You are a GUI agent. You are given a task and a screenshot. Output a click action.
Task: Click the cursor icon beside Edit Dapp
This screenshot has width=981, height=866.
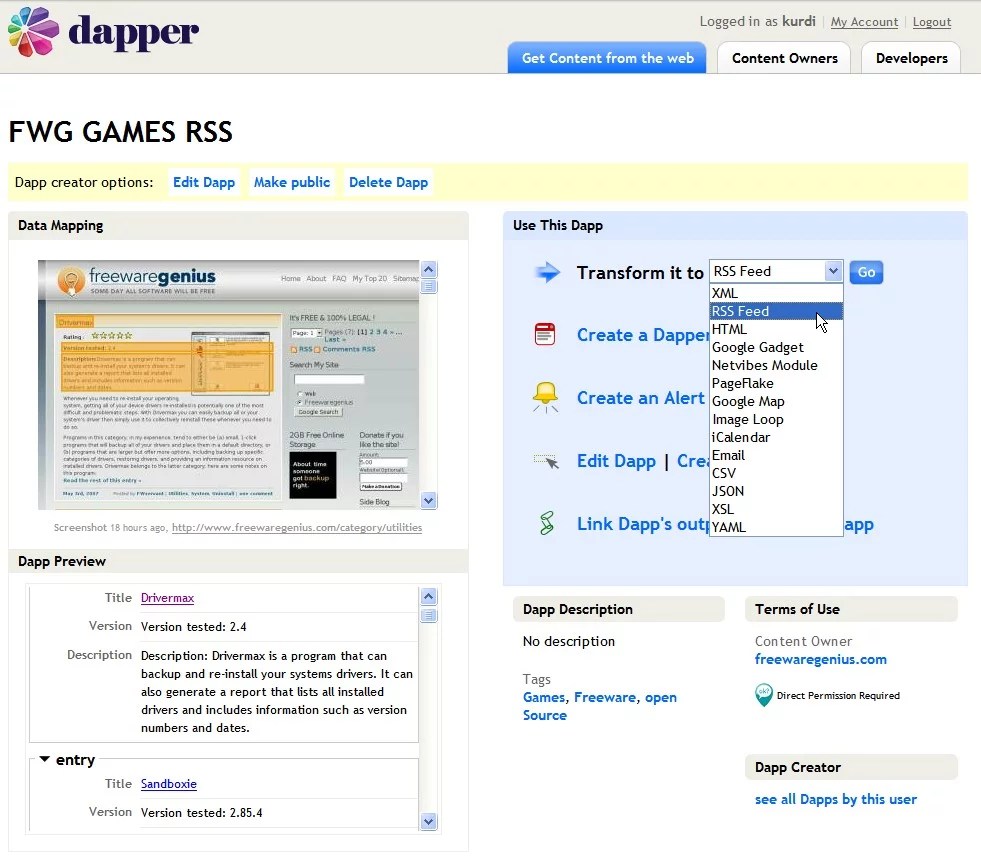[546, 461]
